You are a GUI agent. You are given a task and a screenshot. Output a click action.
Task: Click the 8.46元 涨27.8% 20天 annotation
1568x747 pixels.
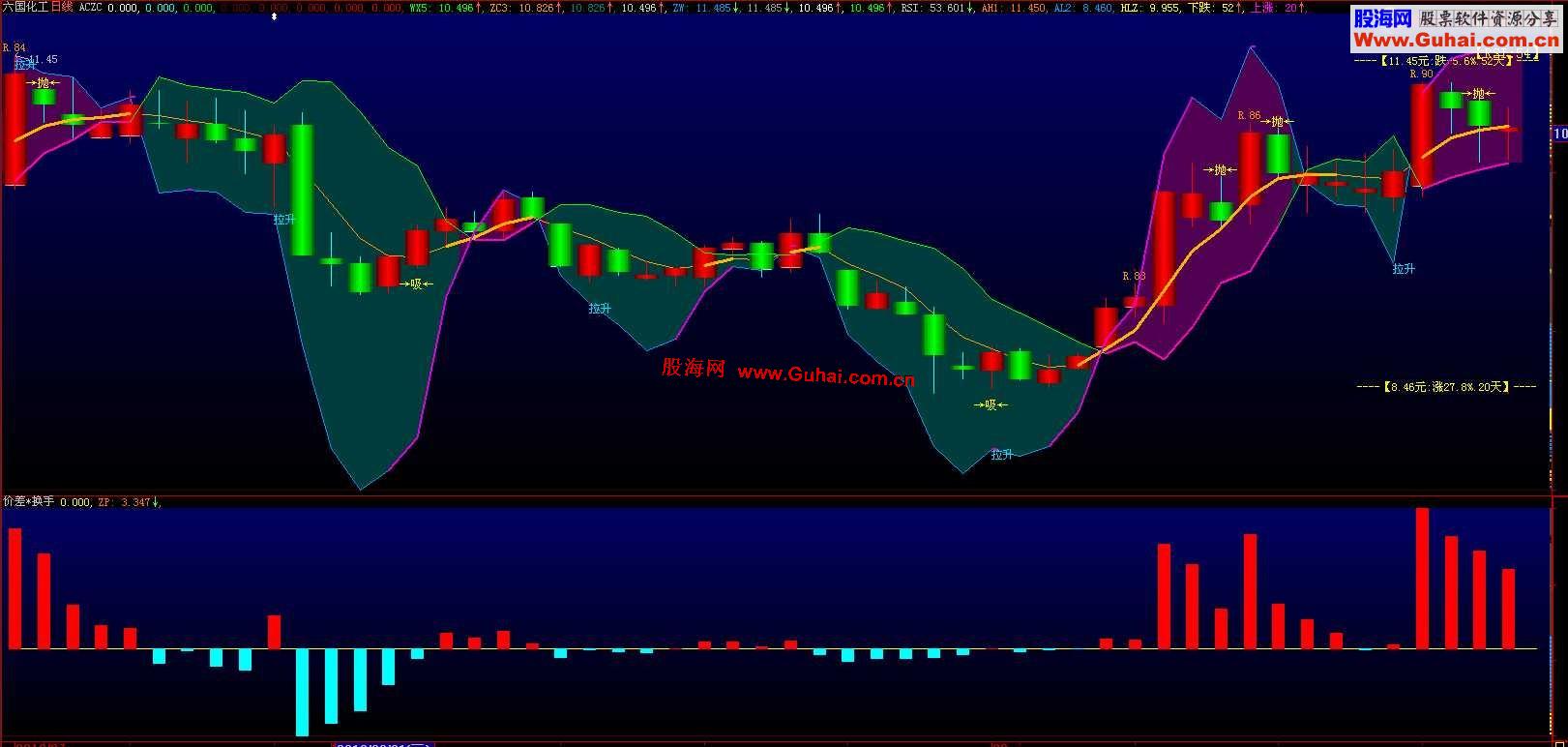(x=1446, y=386)
